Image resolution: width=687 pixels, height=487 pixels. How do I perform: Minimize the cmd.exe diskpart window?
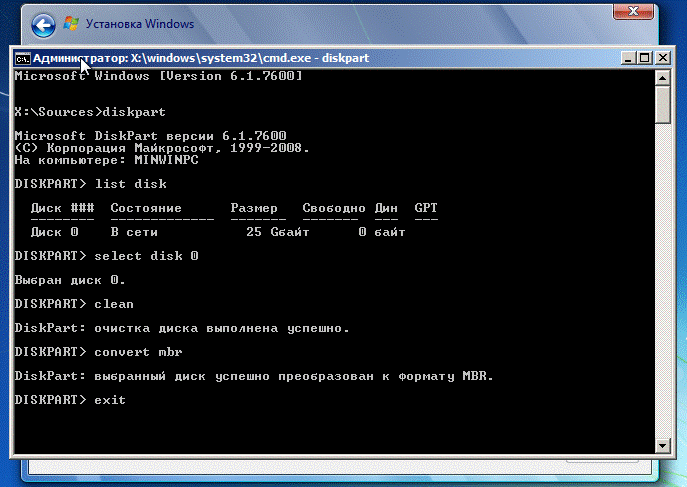628,58
